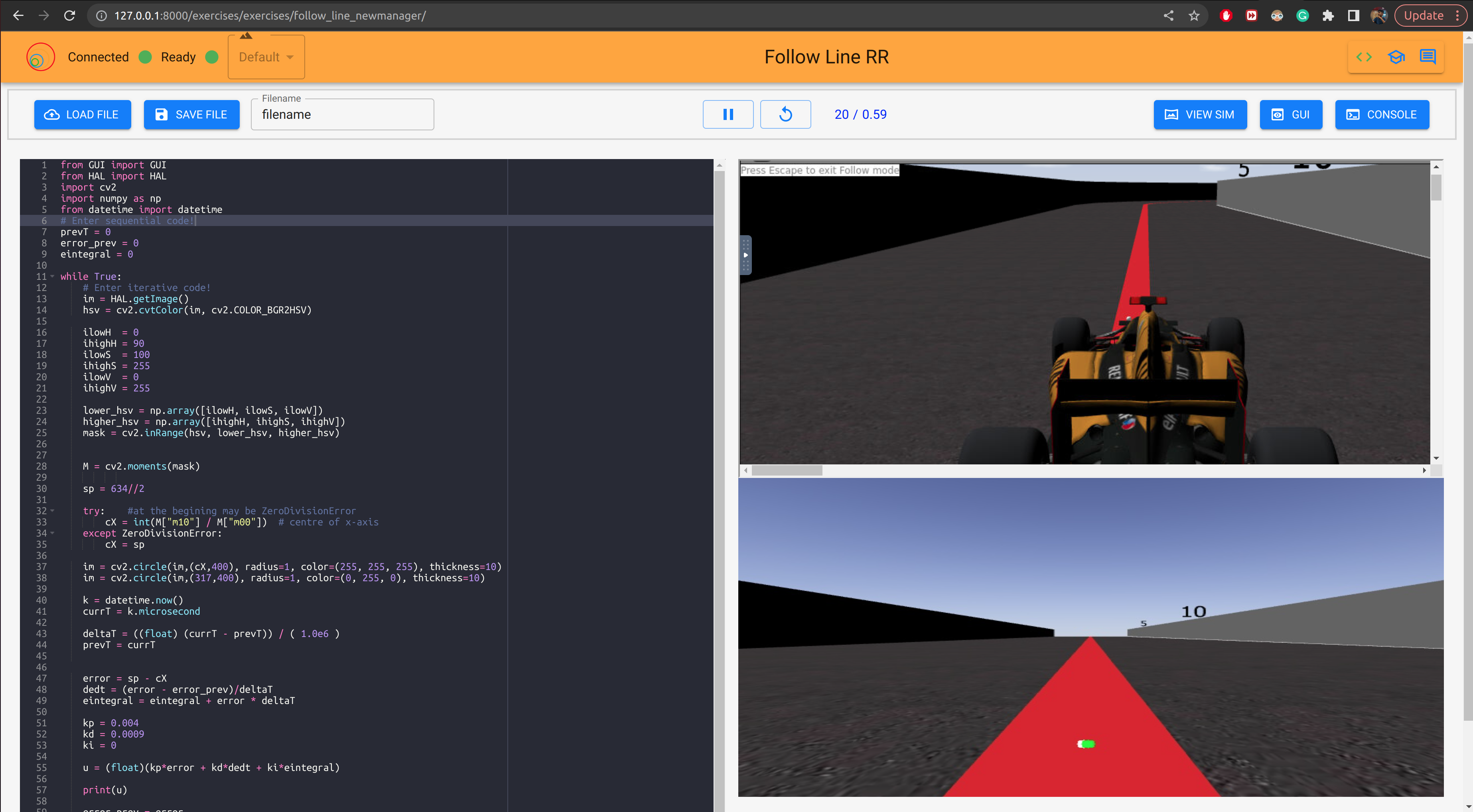The width and height of the screenshot is (1473, 812).
Task: Reset the exercise with the circular arrow icon
Action: click(x=785, y=114)
